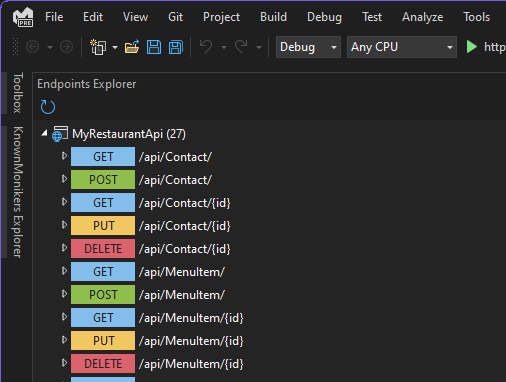Click the Save All icon
506x382 pixels.
[x=176, y=47]
